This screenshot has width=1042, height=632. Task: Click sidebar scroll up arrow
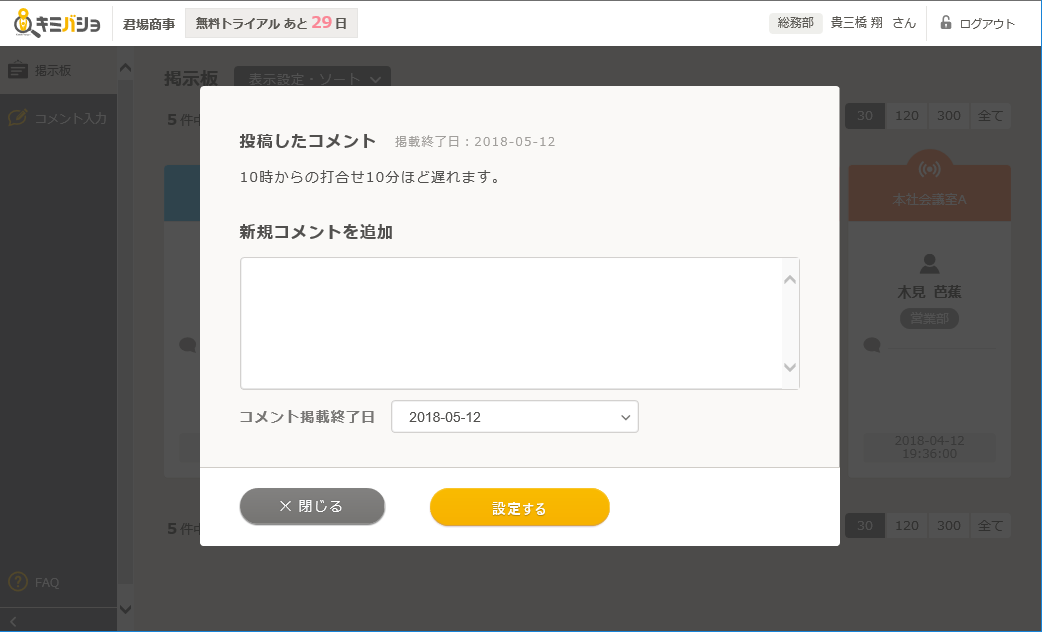[125, 68]
